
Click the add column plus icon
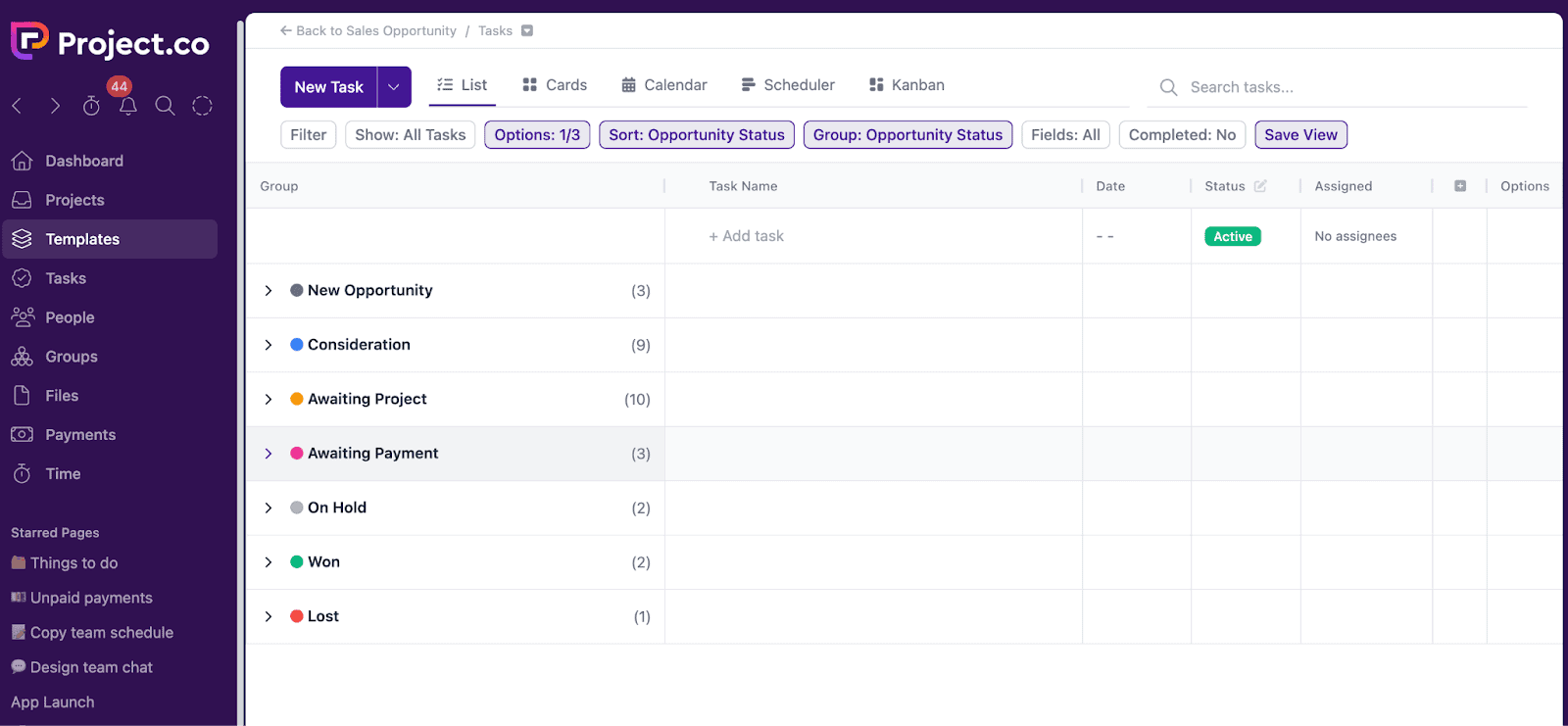click(x=1459, y=186)
